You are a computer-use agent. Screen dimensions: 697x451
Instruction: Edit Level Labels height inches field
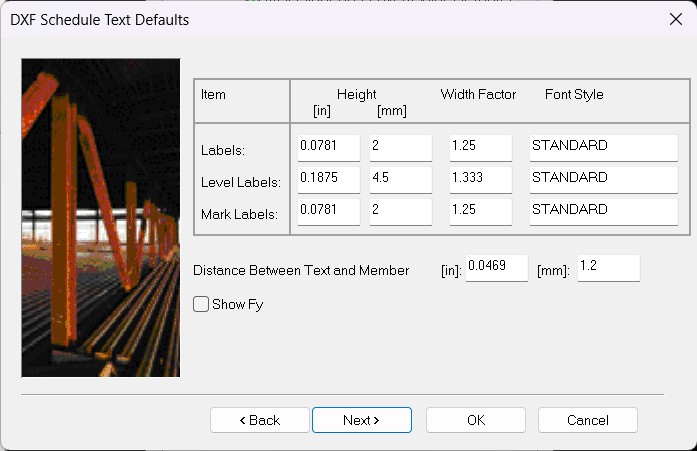(328, 179)
